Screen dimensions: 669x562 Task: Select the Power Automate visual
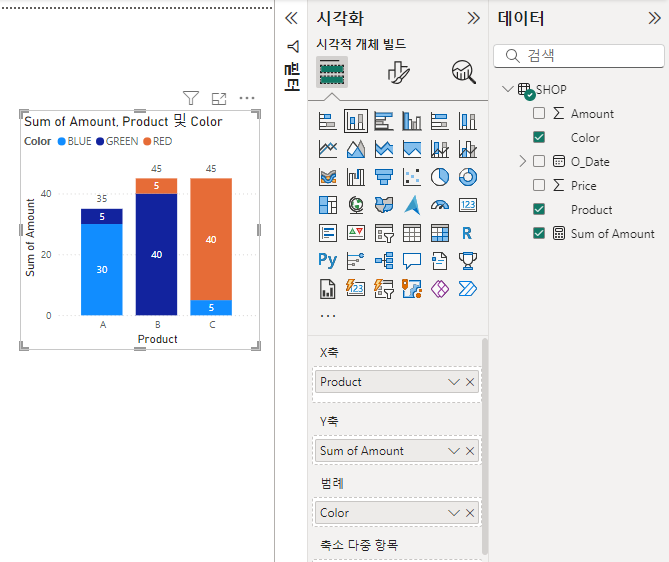click(468, 289)
